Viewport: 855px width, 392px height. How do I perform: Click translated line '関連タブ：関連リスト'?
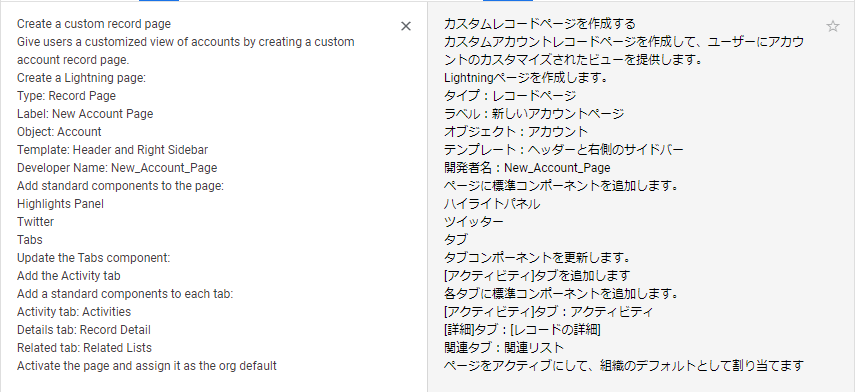coord(504,348)
